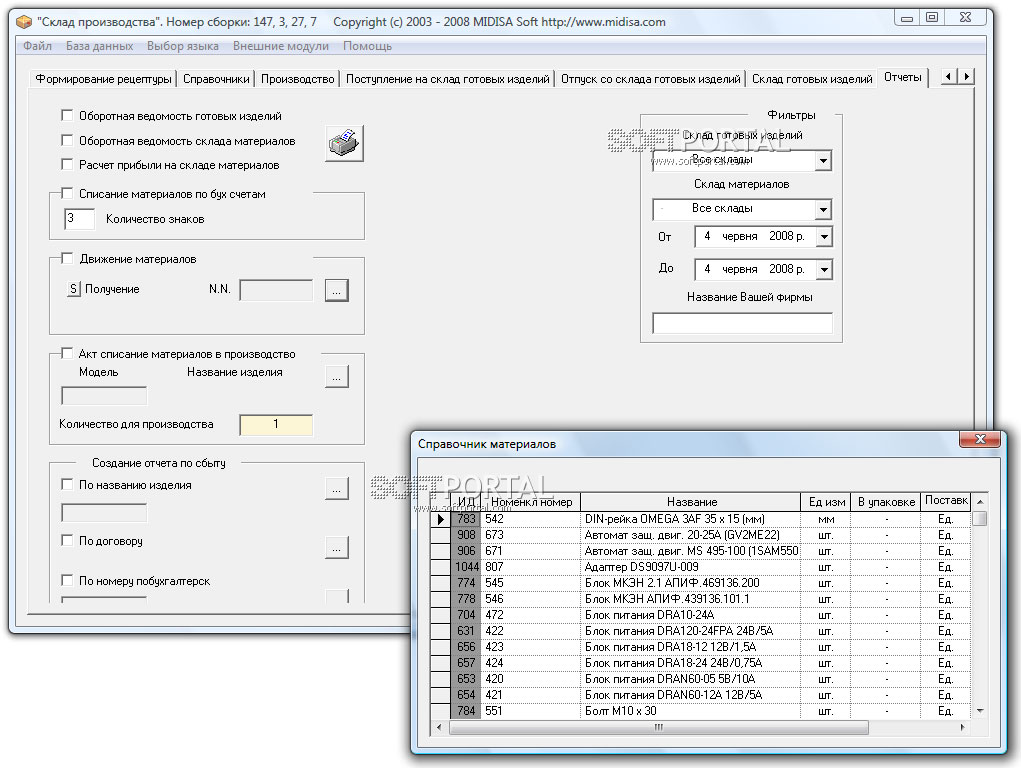Click the app icon in title bar
The image size is (1021, 768).
click(x=24, y=22)
